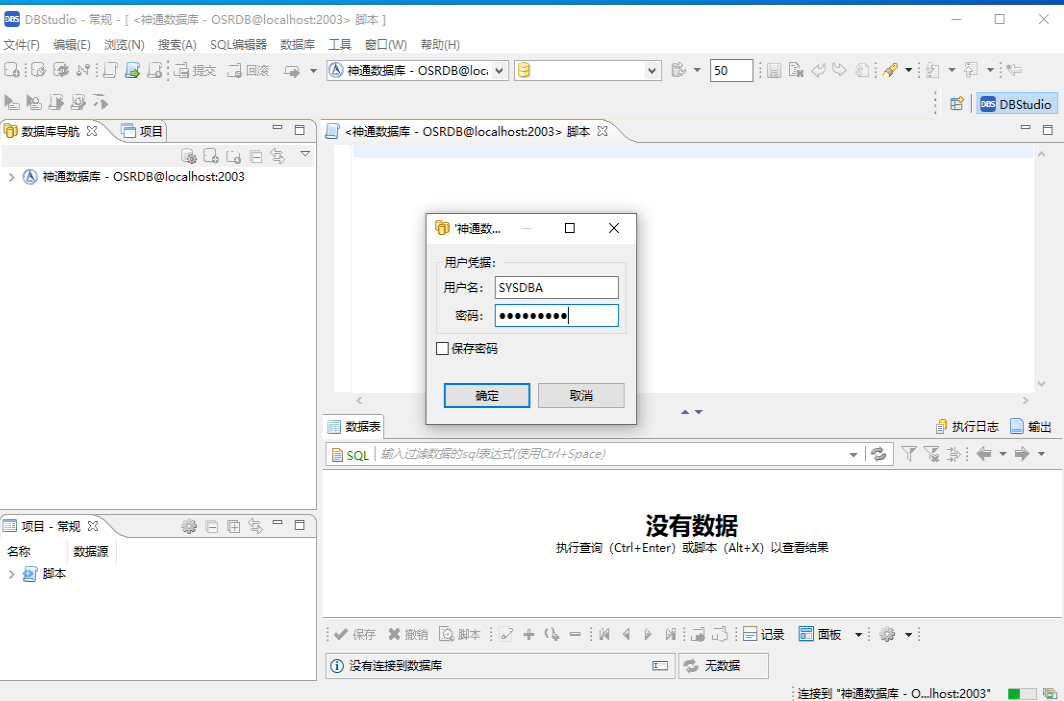This screenshot has height=701, width=1064.
Task: Click the result row limit field showing 50
Action: pyautogui.click(x=732, y=71)
